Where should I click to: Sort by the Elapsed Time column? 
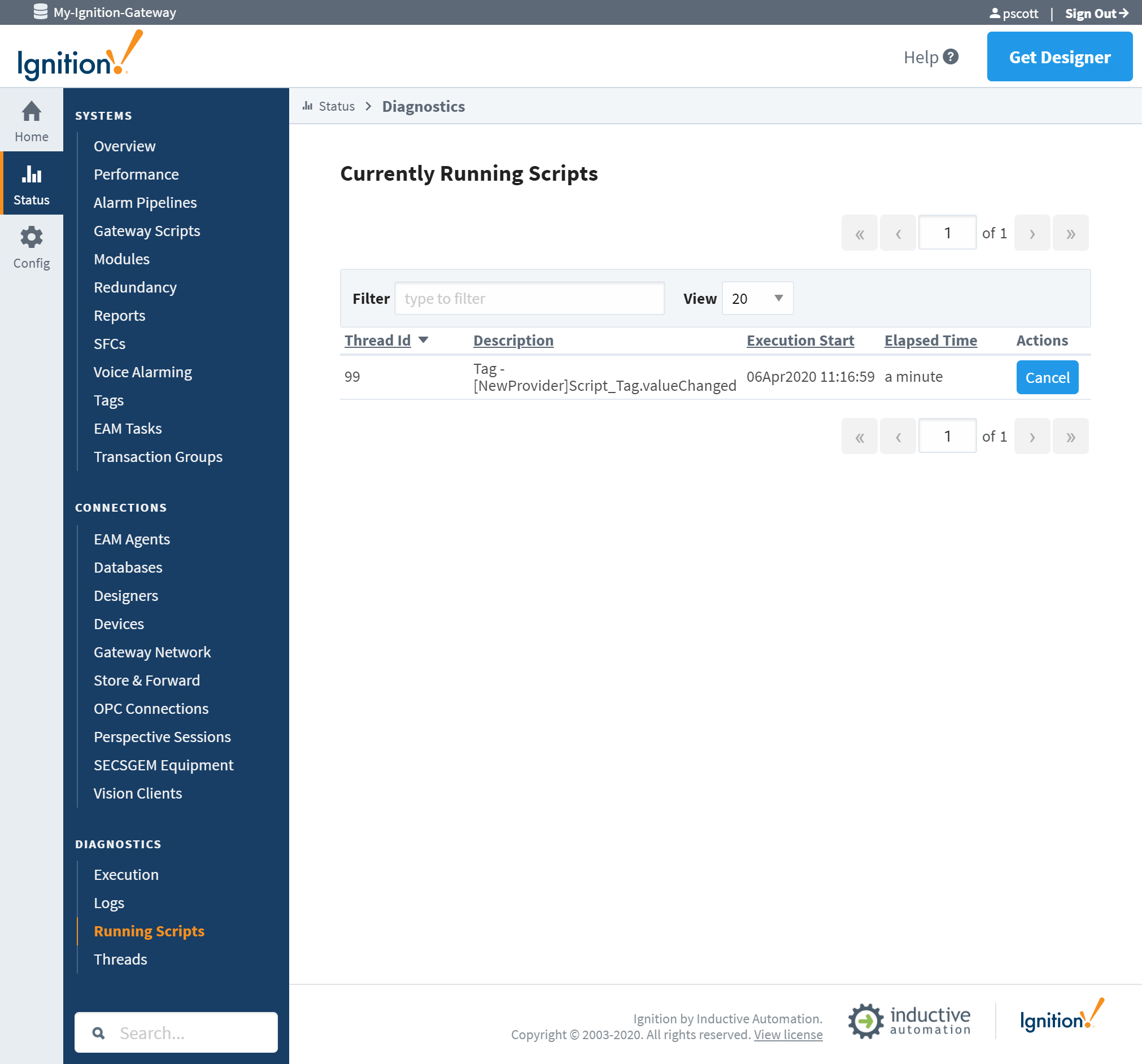click(x=930, y=340)
